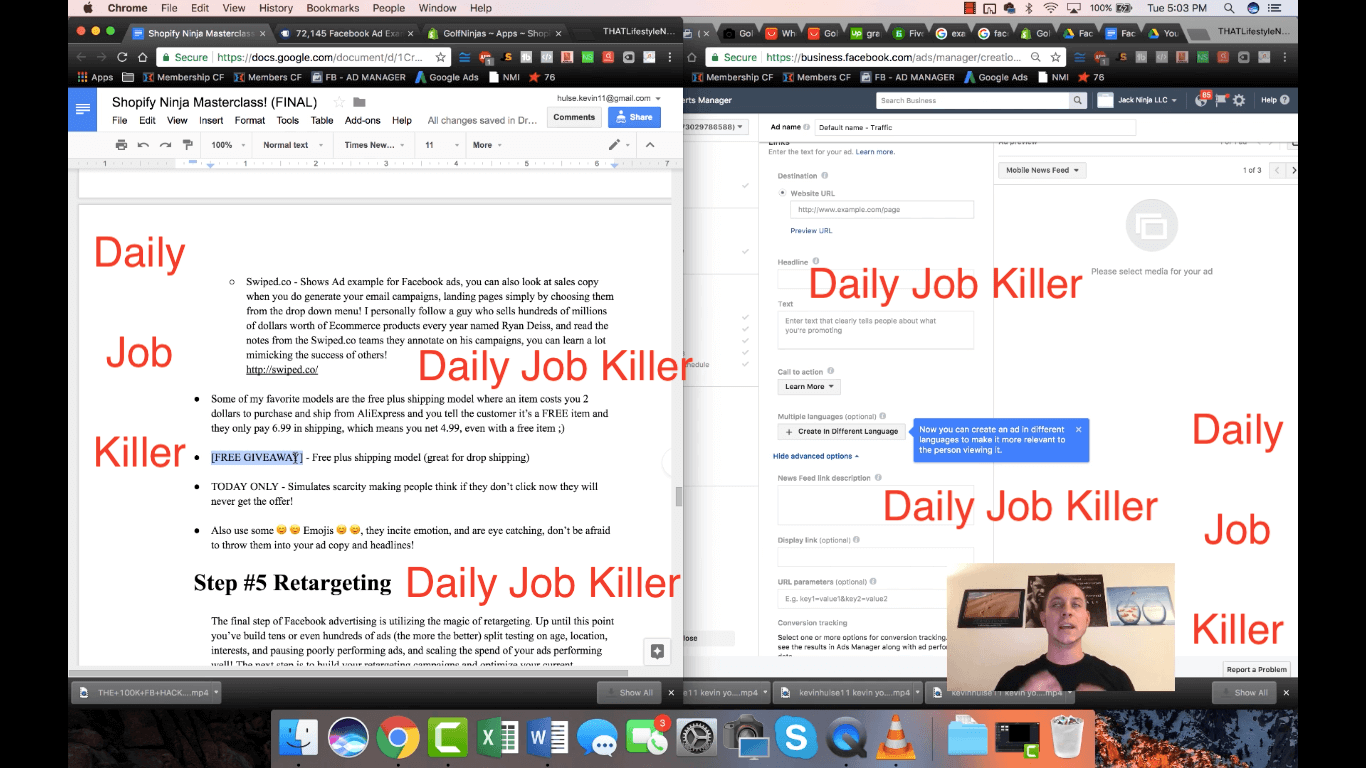
Task: Go to home page in Docs Chrome window
Action: click(144, 57)
